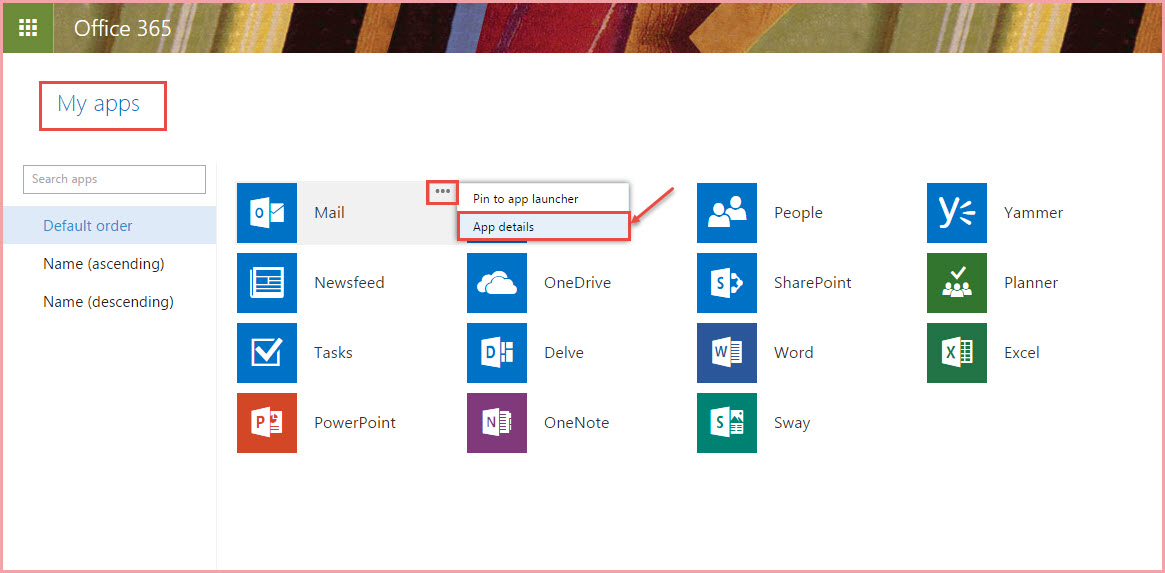Screen dimensions: 1165x573
Task: Open the Yammer app icon
Action: point(957,213)
